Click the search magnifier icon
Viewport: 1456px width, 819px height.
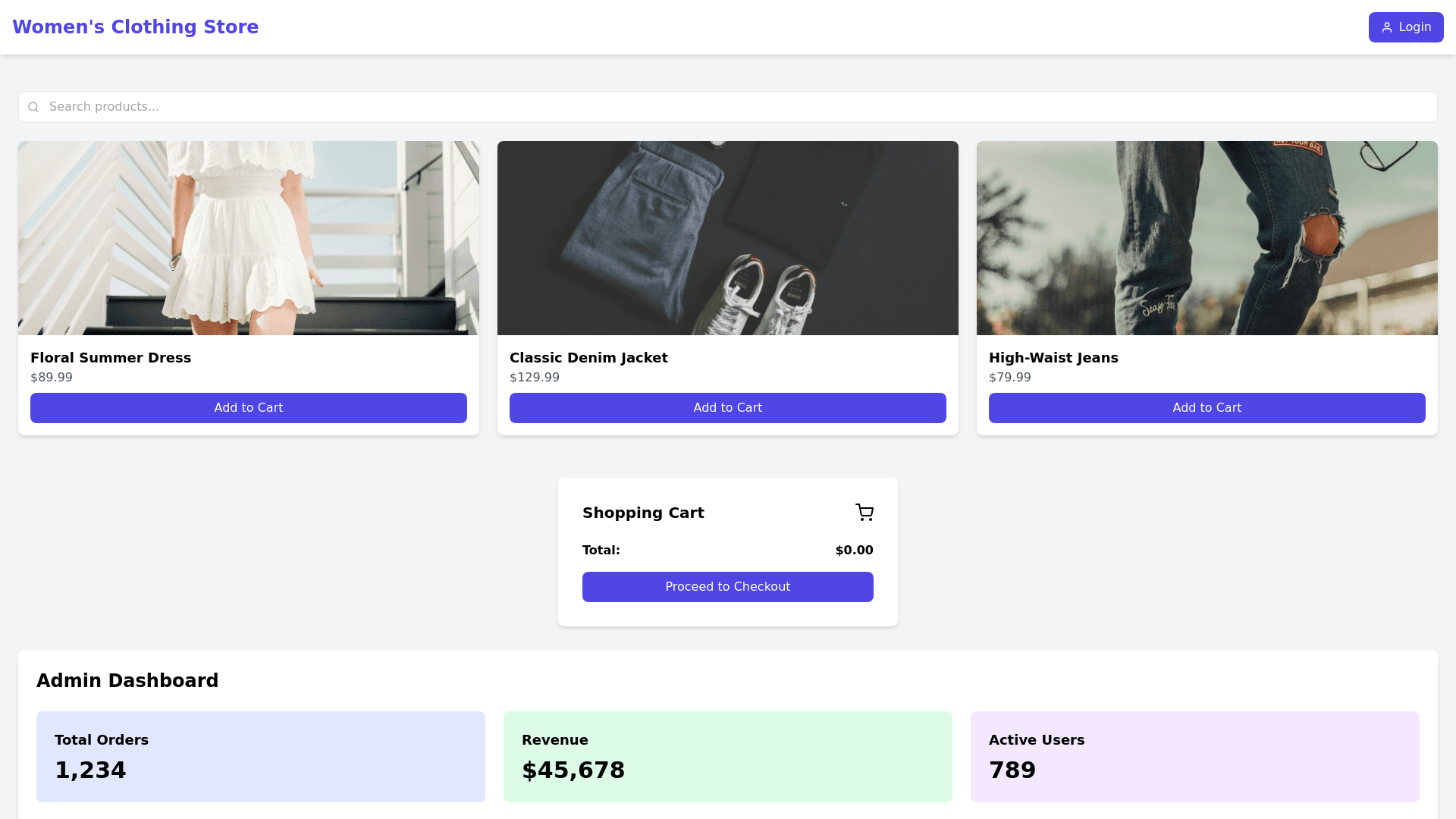point(33,107)
